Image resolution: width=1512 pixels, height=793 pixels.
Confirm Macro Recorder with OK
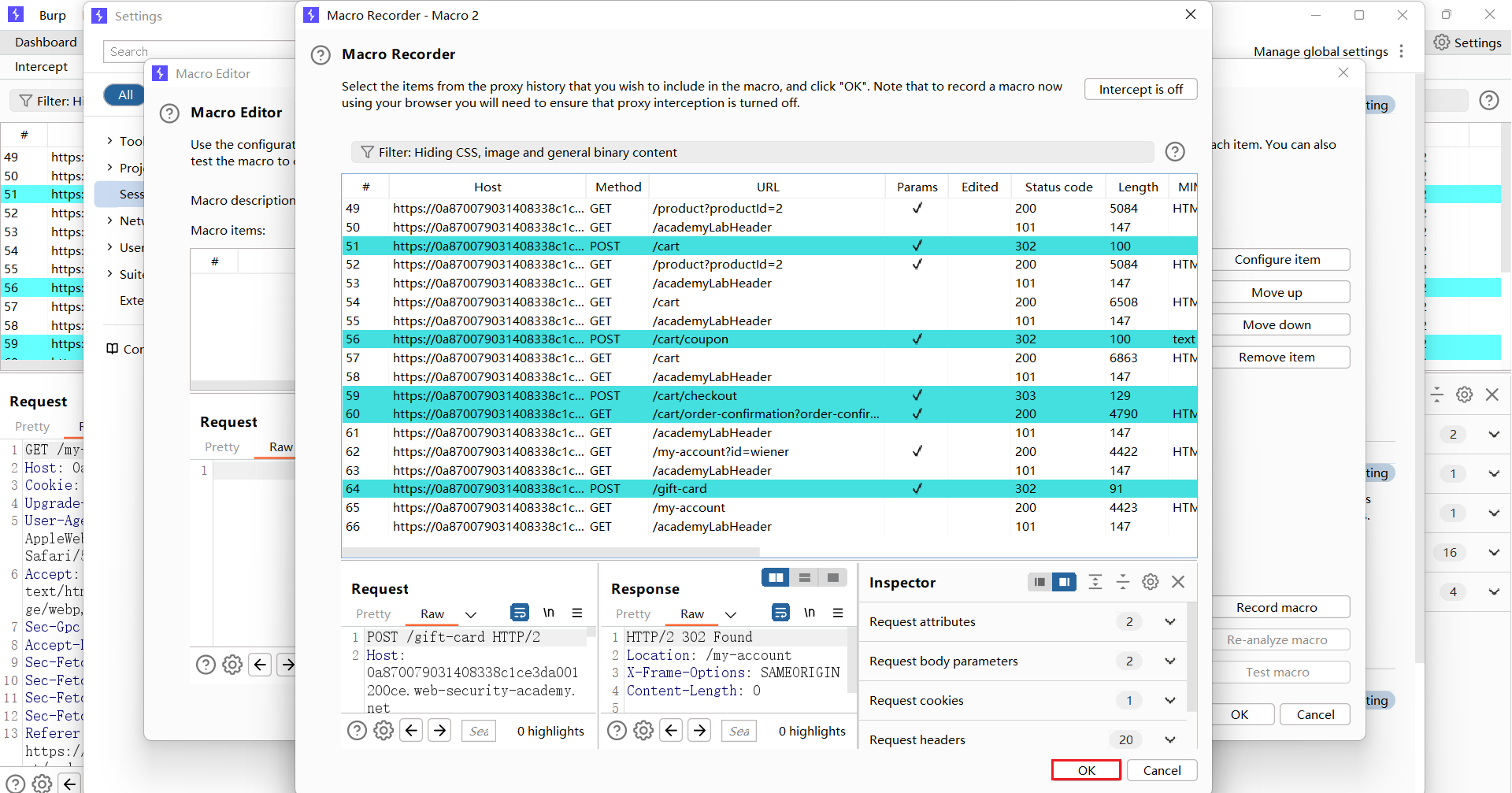coord(1087,770)
